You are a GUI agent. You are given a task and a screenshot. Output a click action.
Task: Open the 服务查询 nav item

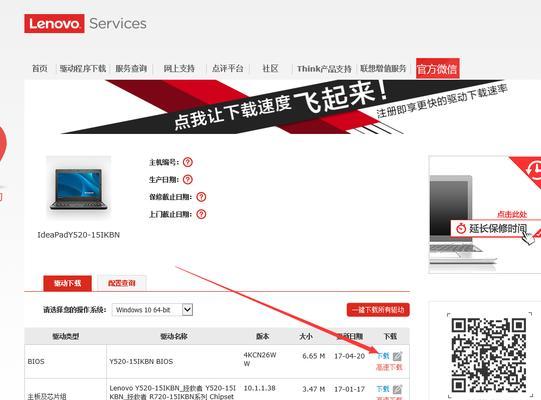[x=131, y=68]
